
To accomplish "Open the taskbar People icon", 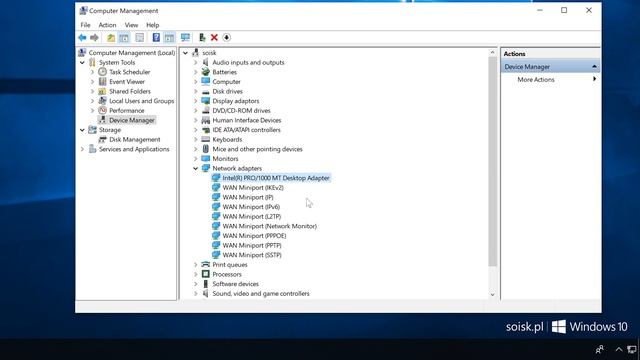I will 600,349.
